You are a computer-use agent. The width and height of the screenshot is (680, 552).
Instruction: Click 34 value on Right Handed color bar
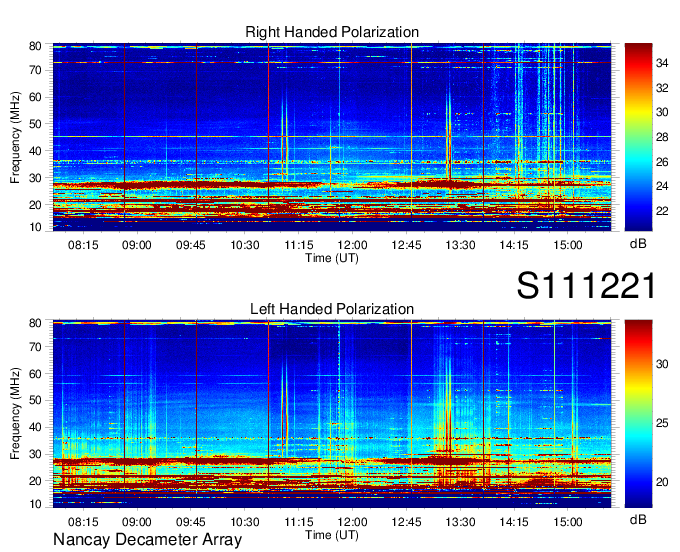point(662,63)
